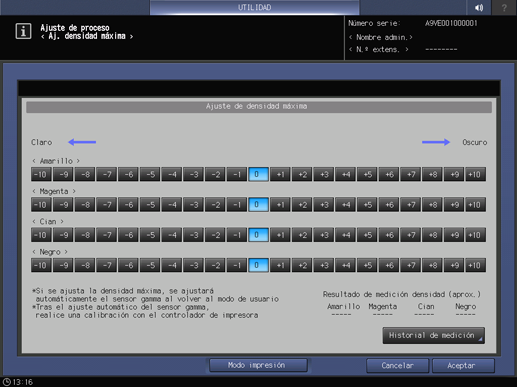Image resolution: width=517 pixels, height=387 pixels.
Task: Pick -6 for Cian density
Action: coord(128,235)
